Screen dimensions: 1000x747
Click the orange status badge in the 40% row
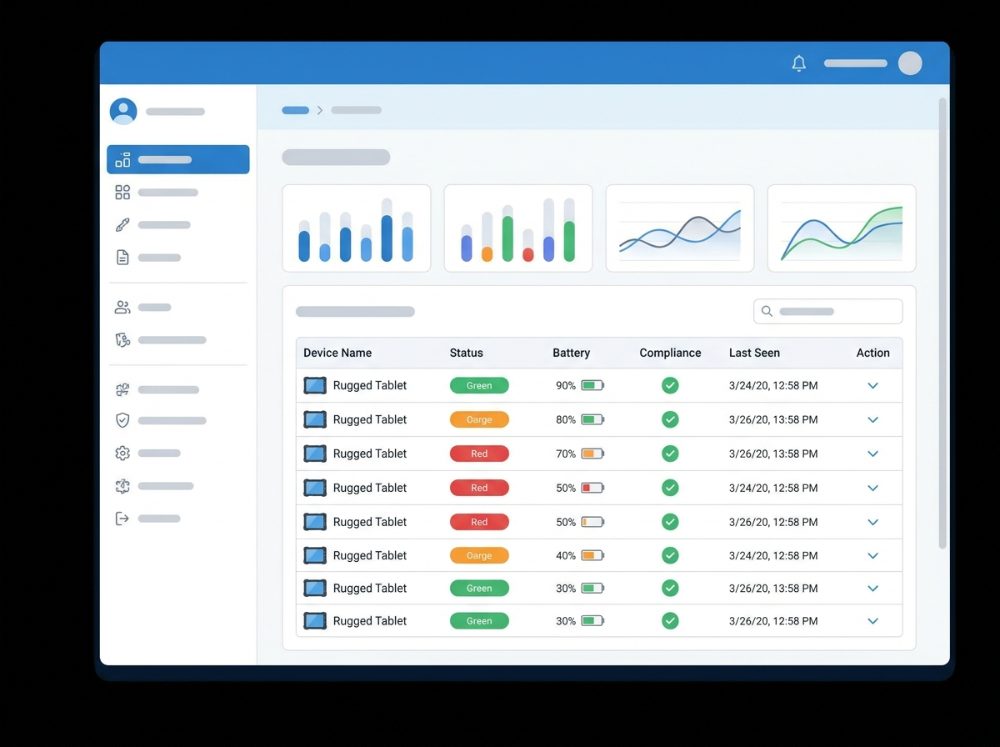click(479, 556)
